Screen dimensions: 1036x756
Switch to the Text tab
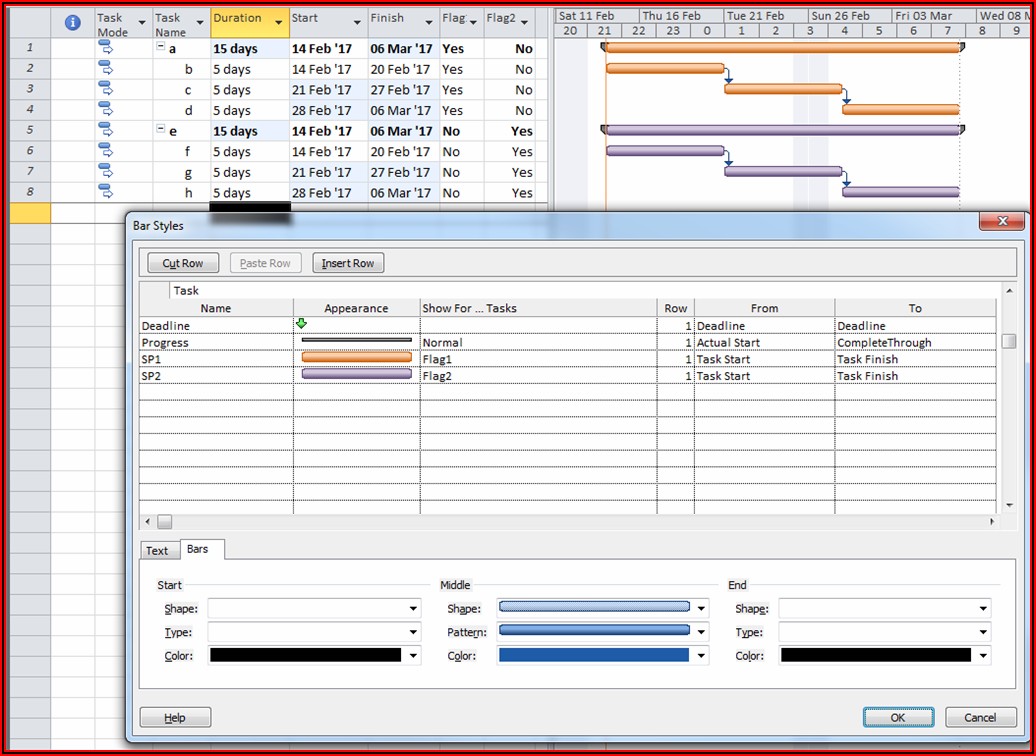tap(157, 550)
